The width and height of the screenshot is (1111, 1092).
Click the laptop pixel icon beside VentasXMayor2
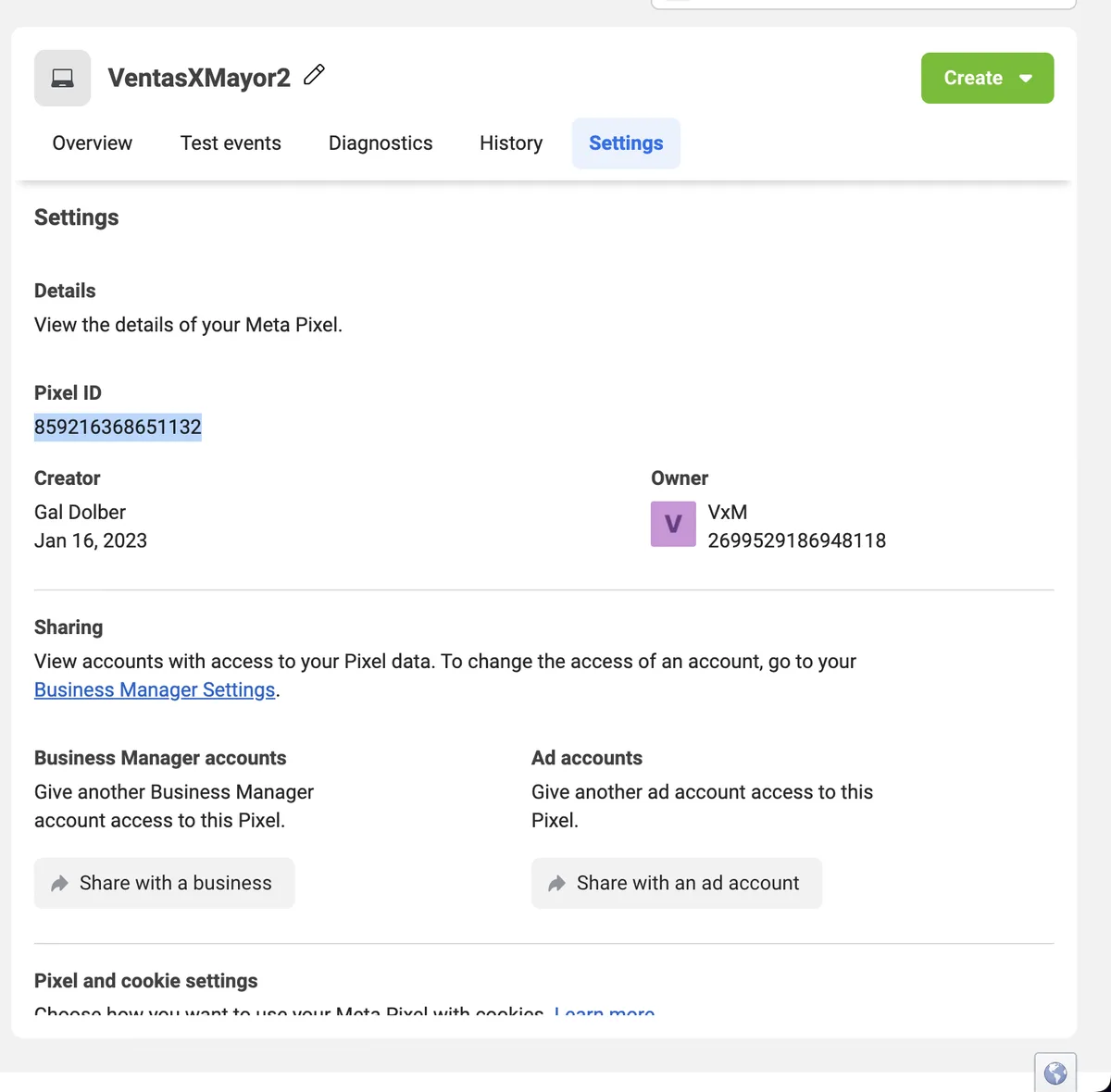(x=62, y=79)
